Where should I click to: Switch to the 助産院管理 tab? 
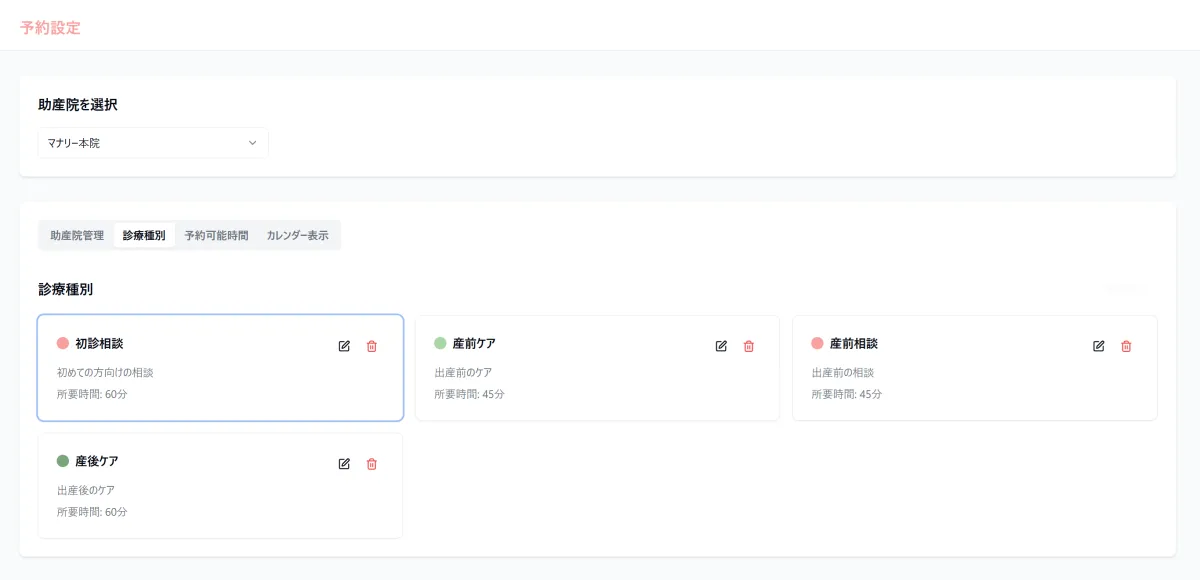(77, 236)
